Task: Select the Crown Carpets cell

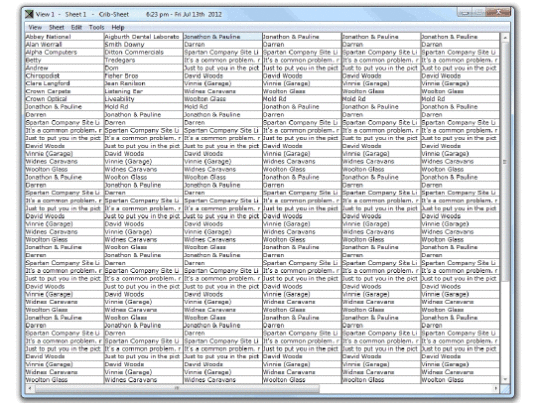Action: click(x=64, y=91)
